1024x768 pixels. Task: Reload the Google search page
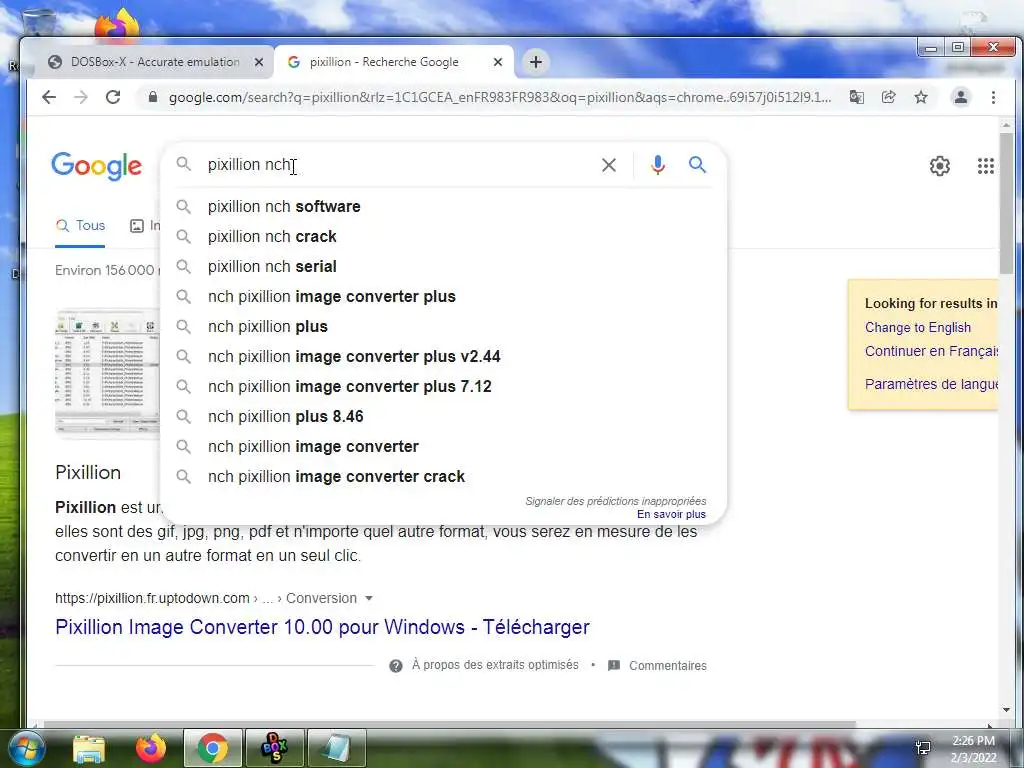click(113, 97)
